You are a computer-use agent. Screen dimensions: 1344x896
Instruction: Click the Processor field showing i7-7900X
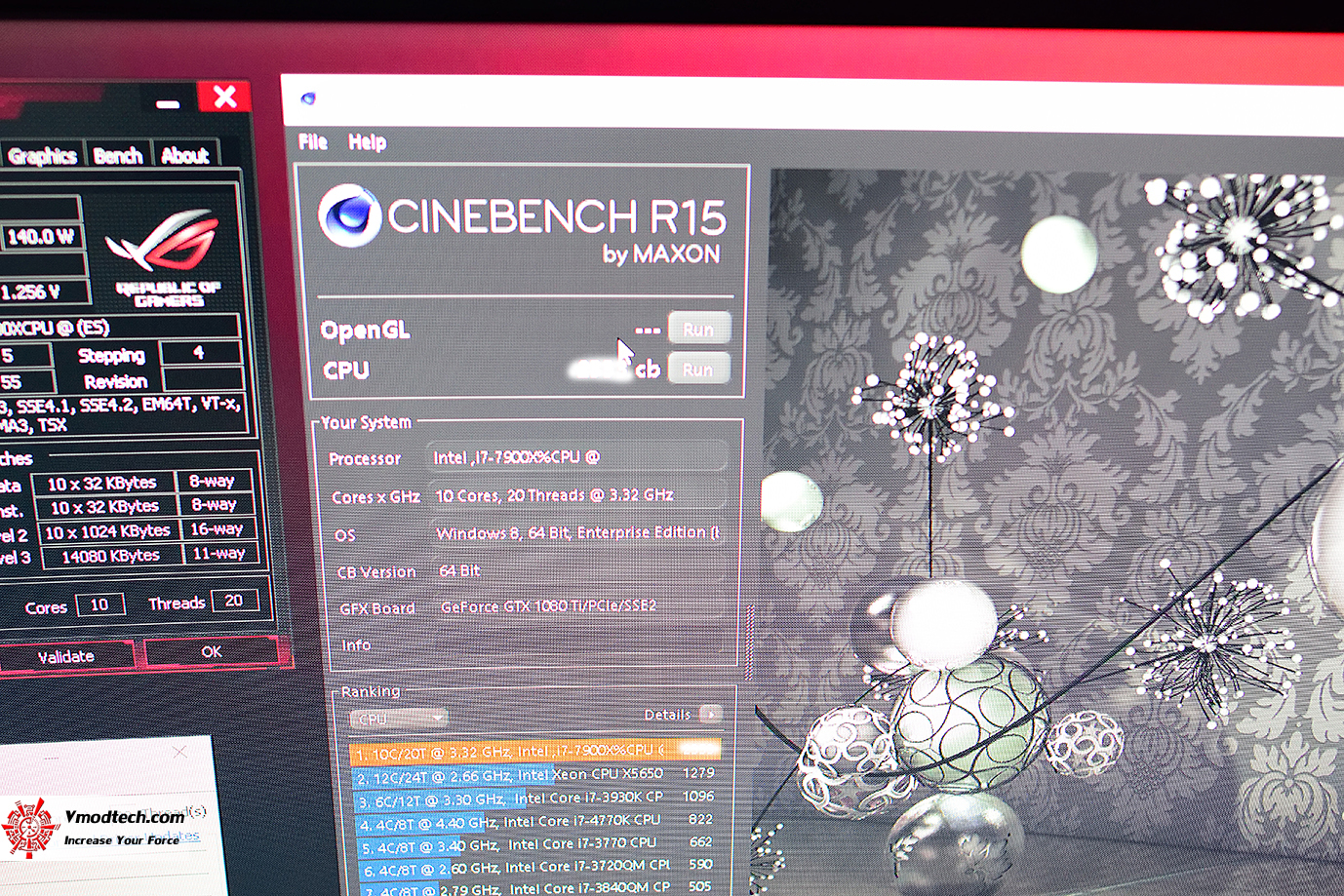577,456
